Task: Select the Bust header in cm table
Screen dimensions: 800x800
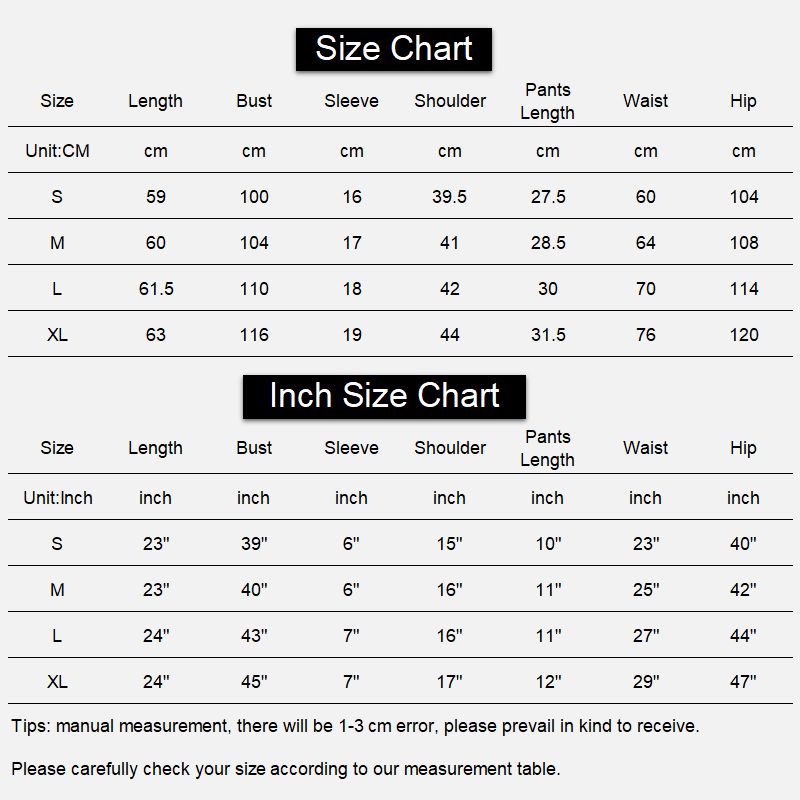Action: pyautogui.click(x=254, y=101)
